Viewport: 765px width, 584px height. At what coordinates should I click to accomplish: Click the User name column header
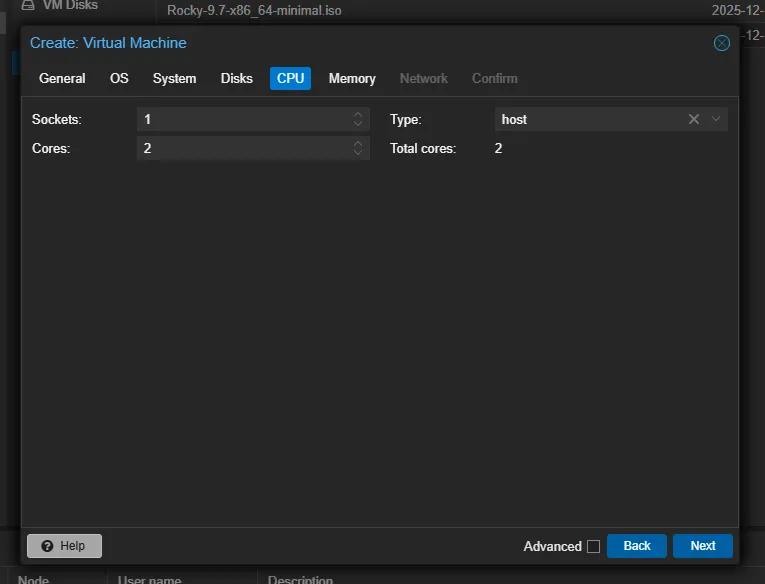click(x=149, y=579)
